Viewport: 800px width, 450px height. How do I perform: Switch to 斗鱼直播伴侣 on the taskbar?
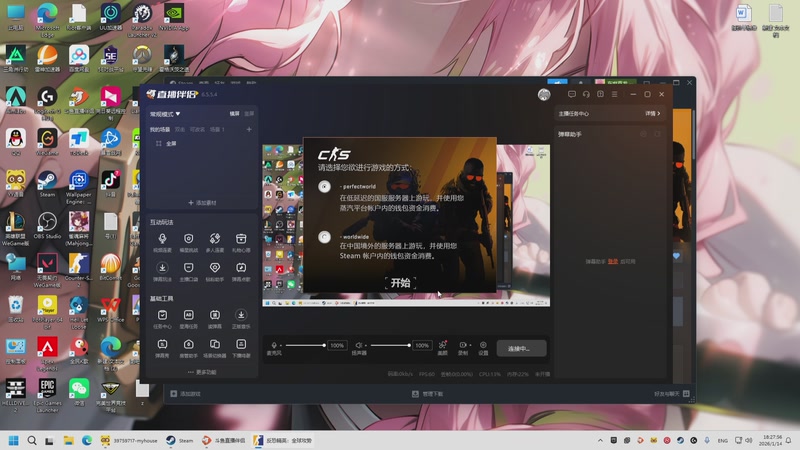click(223, 440)
